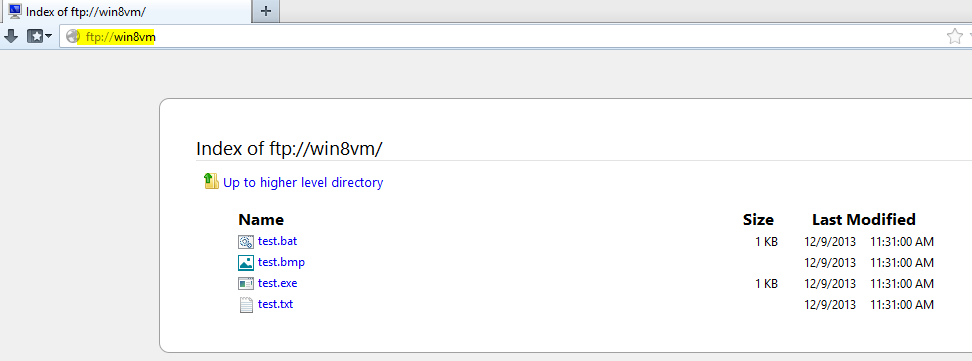Bookmark this page with star icon
Image resolution: width=972 pixels, height=361 pixels.
tap(955, 37)
